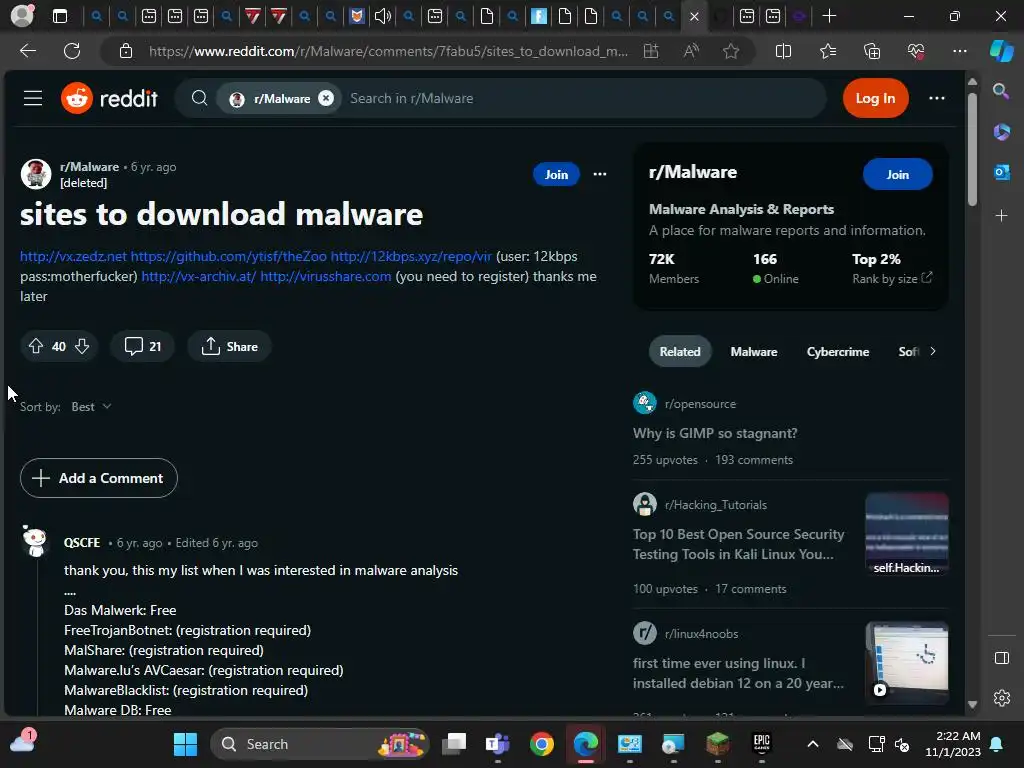Open the Minecraft taskbar icon
1024x768 pixels.
pos(717,744)
